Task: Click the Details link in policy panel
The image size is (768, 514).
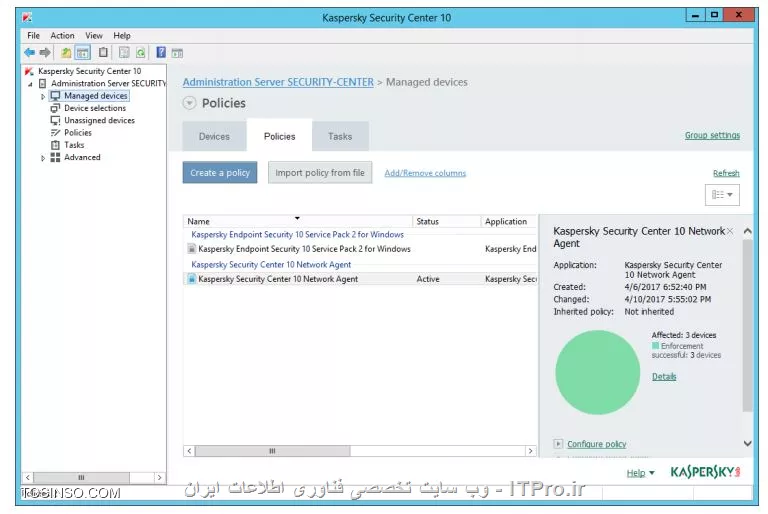Action: [664, 376]
